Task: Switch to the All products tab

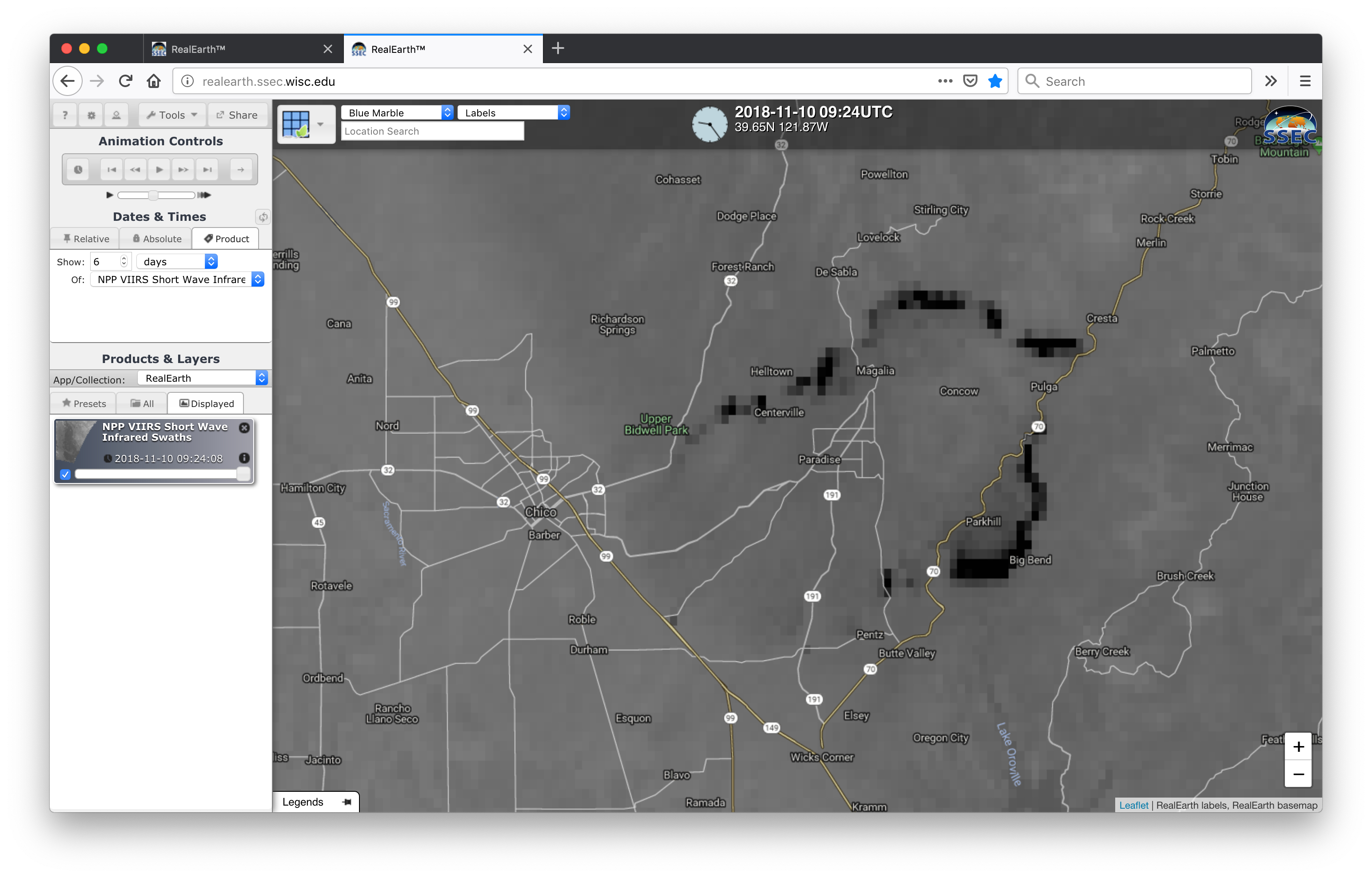Action: pos(142,403)
